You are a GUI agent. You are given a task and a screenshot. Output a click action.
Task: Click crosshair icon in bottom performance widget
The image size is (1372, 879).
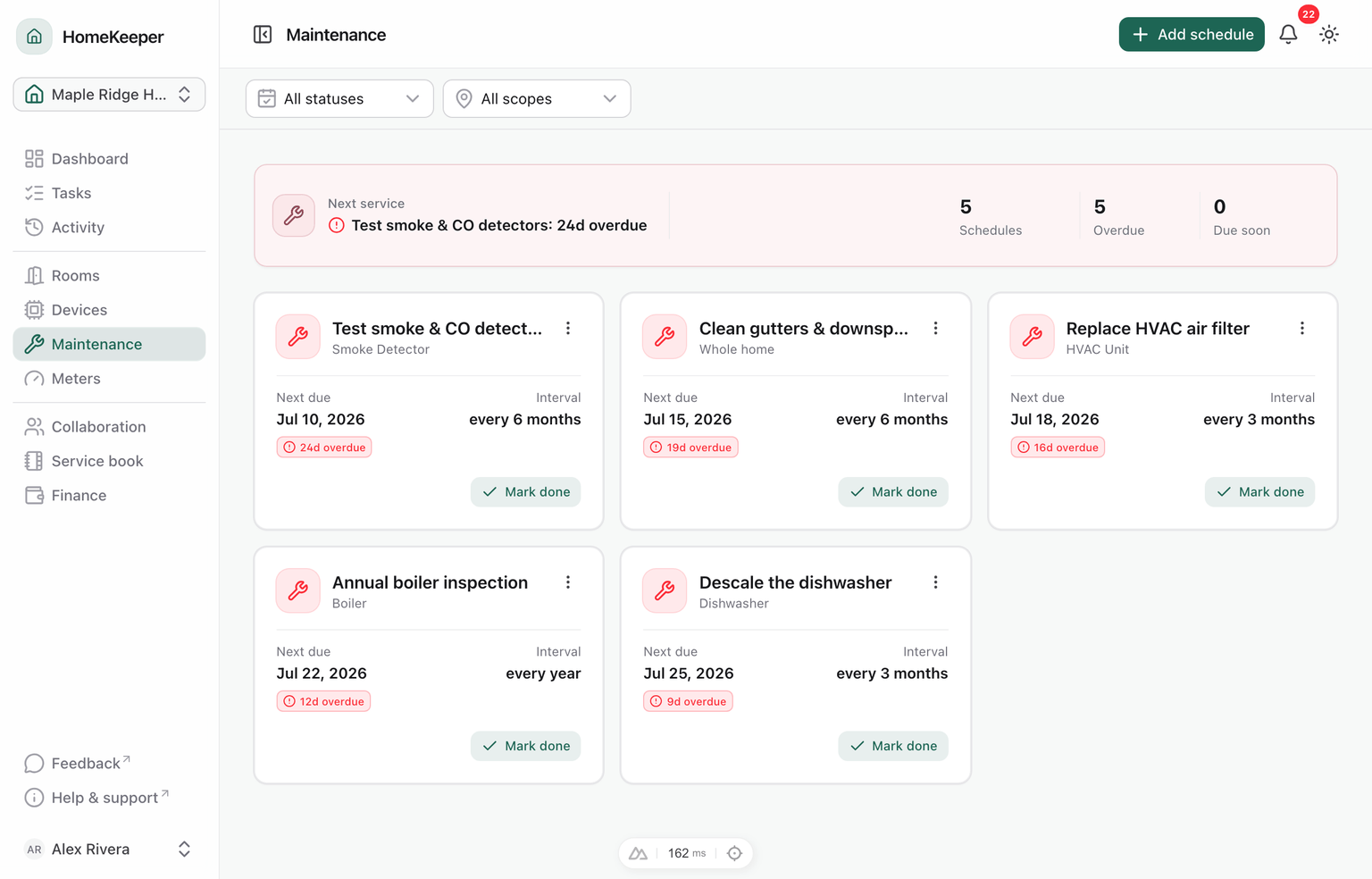click(734, 853)
